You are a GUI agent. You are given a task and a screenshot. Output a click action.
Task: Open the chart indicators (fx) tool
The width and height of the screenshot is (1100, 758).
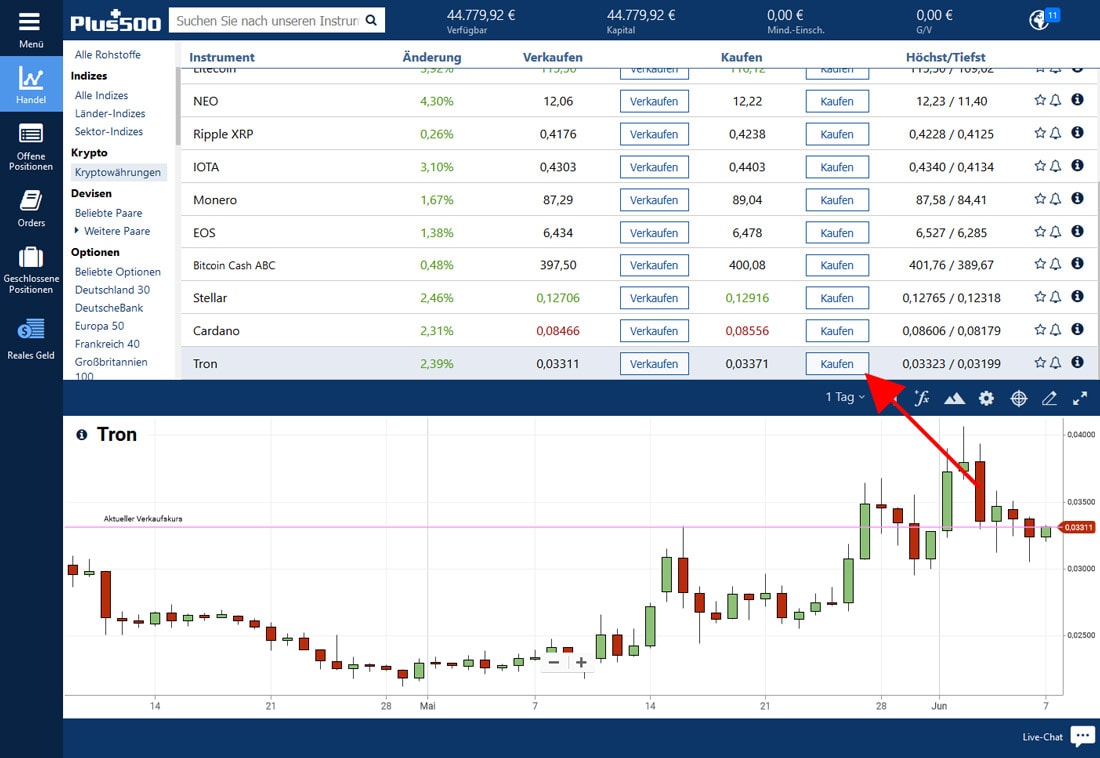[922, 398]
